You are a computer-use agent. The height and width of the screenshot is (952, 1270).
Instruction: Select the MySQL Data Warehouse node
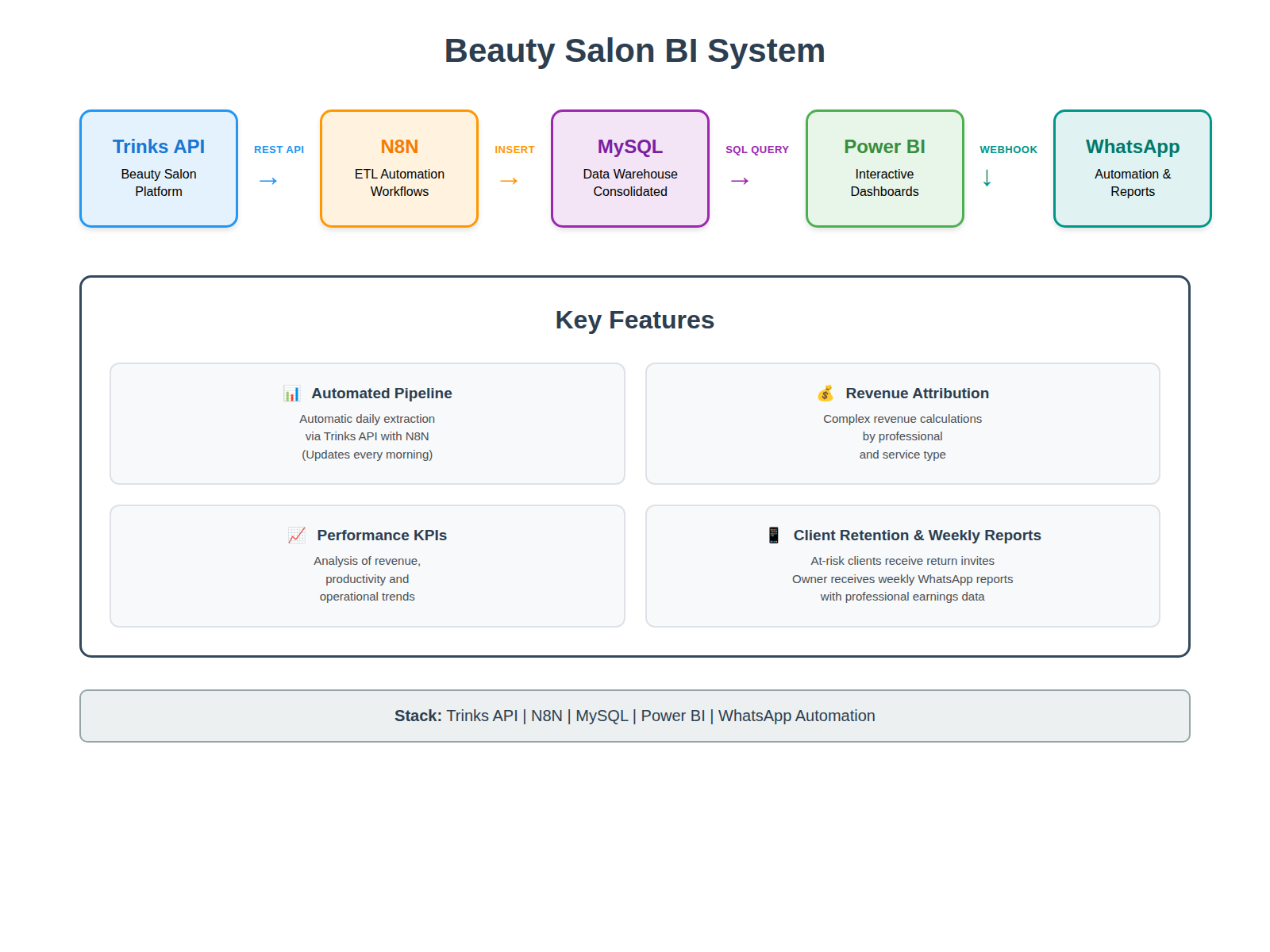point(629,167)
